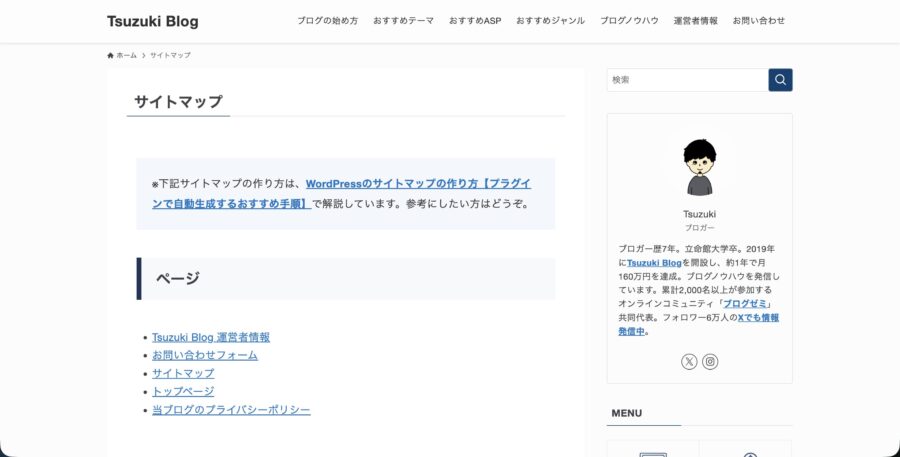The width and height of the screenshot is (900, 457).
Task: Open ブログの始め方 menu item
Action: pos(327,21)
